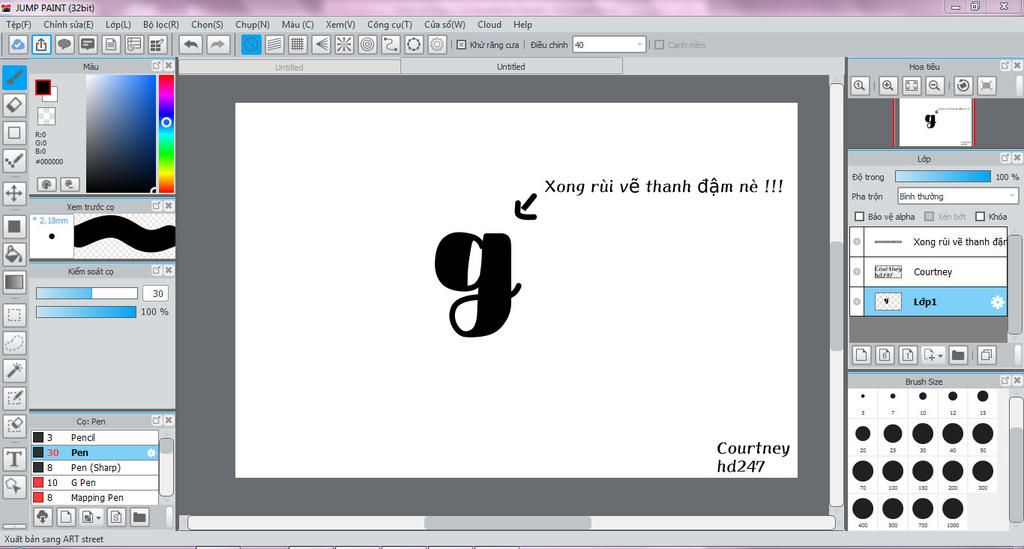Activate the Magic Wand tool

click(x=14, y=371)
